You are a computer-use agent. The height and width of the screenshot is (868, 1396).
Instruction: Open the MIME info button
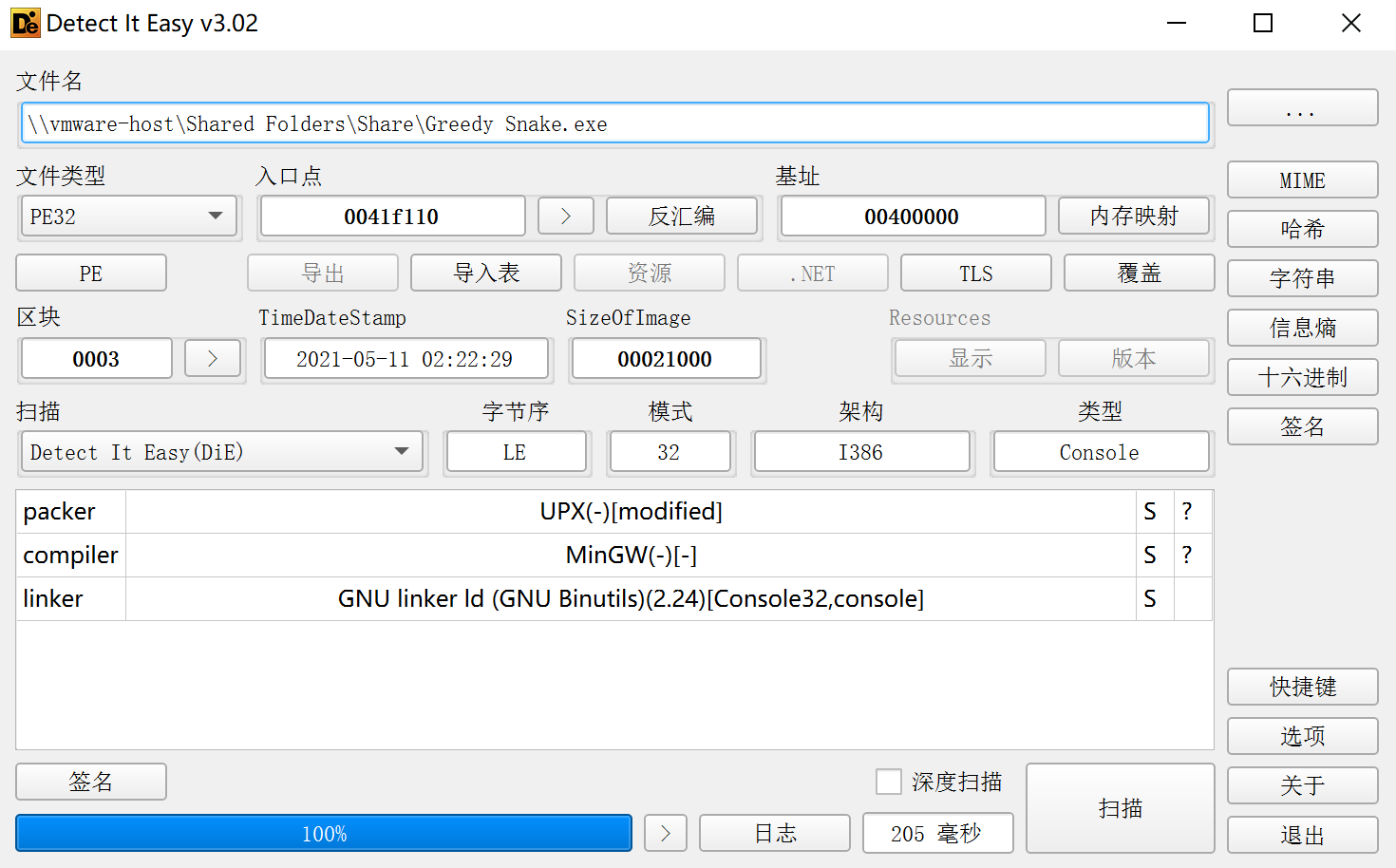click(x=1302, y=179)
